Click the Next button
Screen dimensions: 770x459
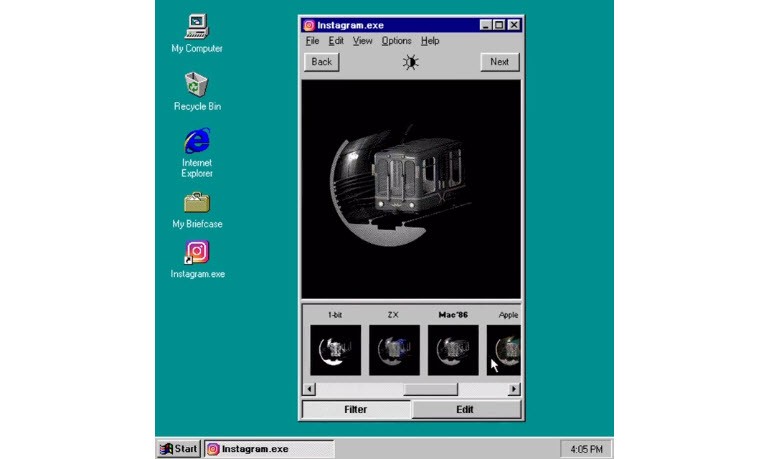pyautogui.click(x=499, y=62)
